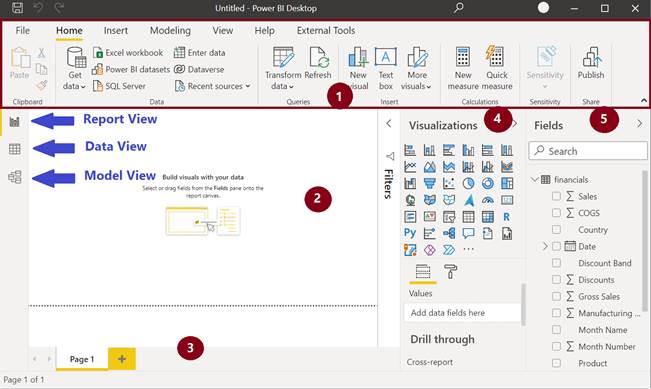Open the Modeling ribbon tab
The width and height of the screenshot is (651, 389).
point(170,30)
